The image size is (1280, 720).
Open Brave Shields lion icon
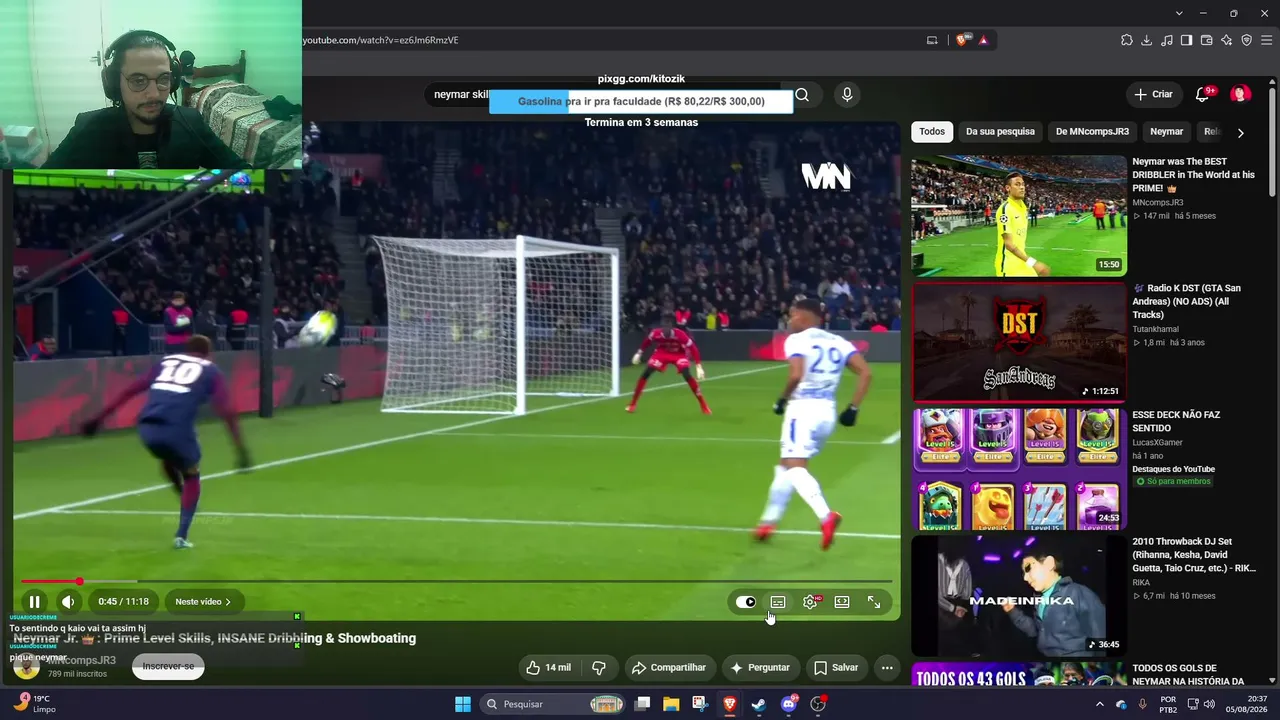[962, 40]
